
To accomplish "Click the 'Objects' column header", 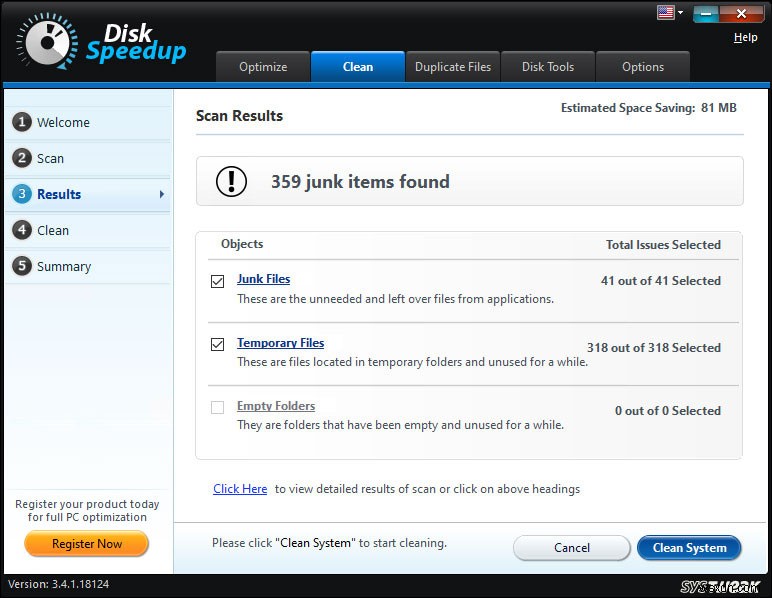I will (x=242, y=244).
